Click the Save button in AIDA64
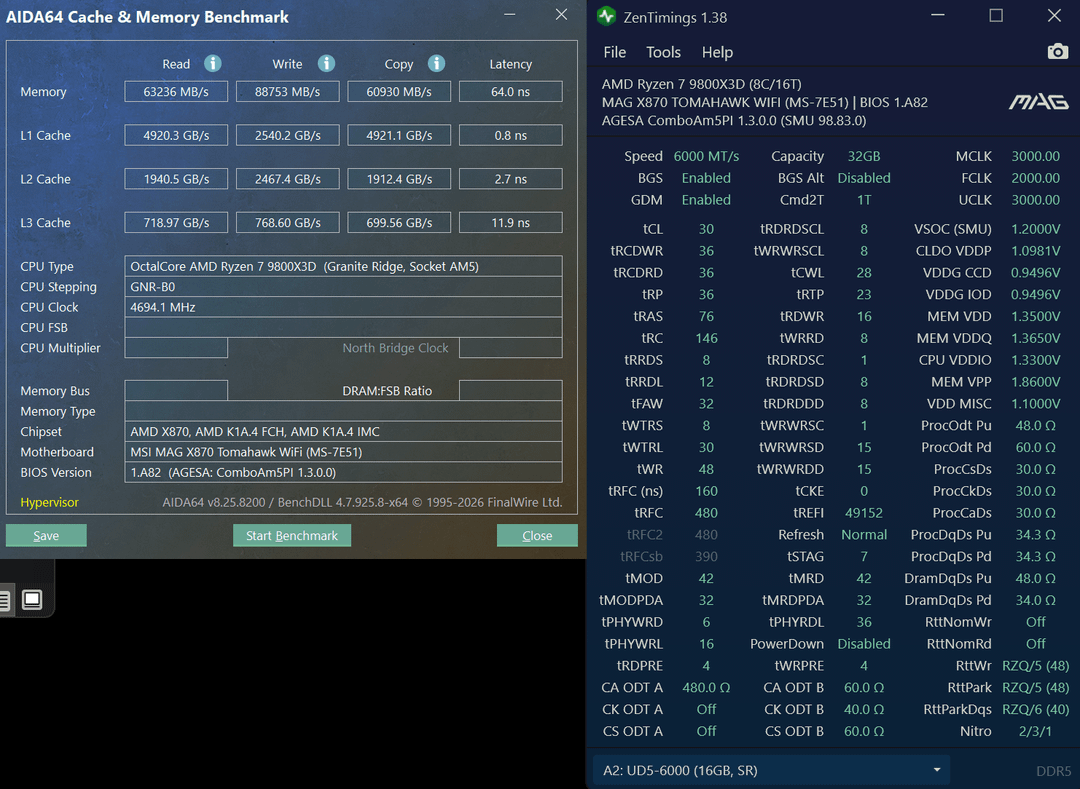The image size is (1080, 789). pos(46,536)
